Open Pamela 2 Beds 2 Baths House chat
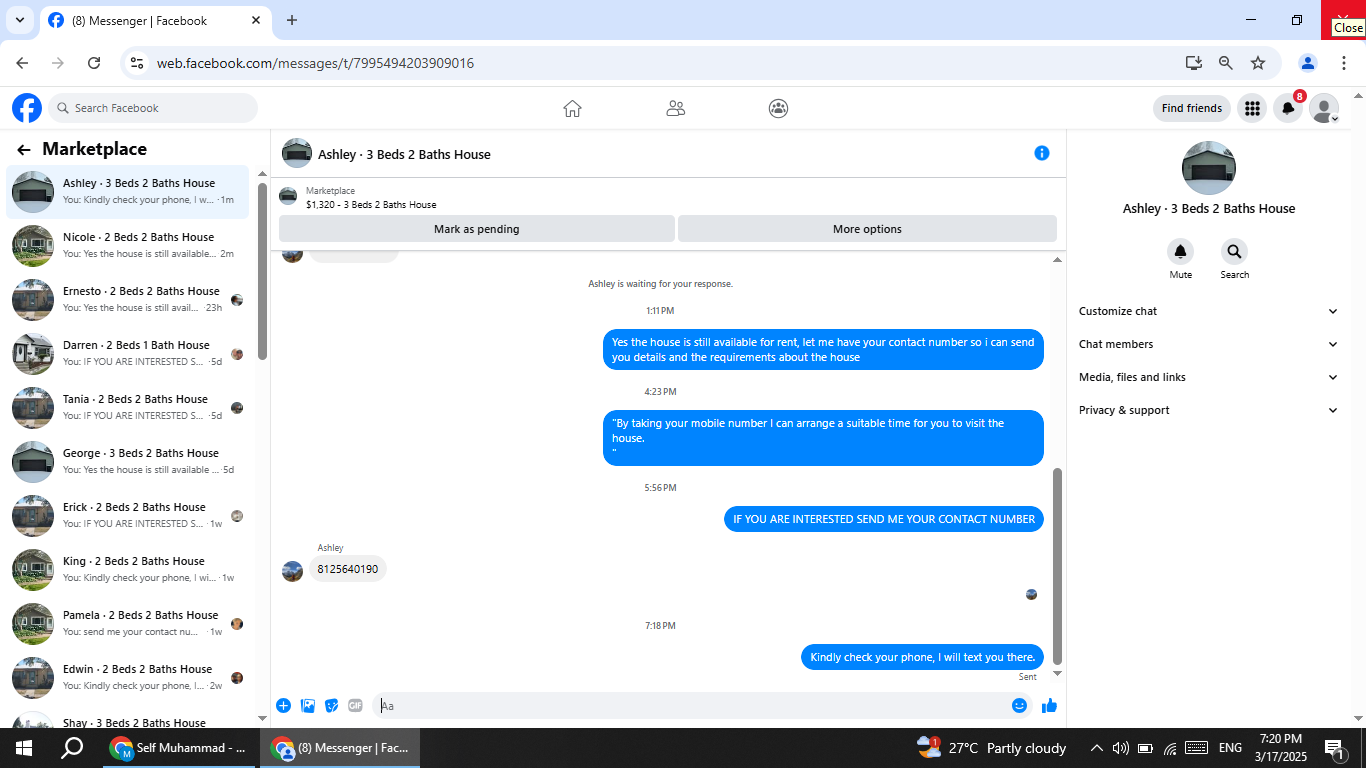Image resolution: width=1366 pixels, height=768 pixels. (x=128, y=623)
